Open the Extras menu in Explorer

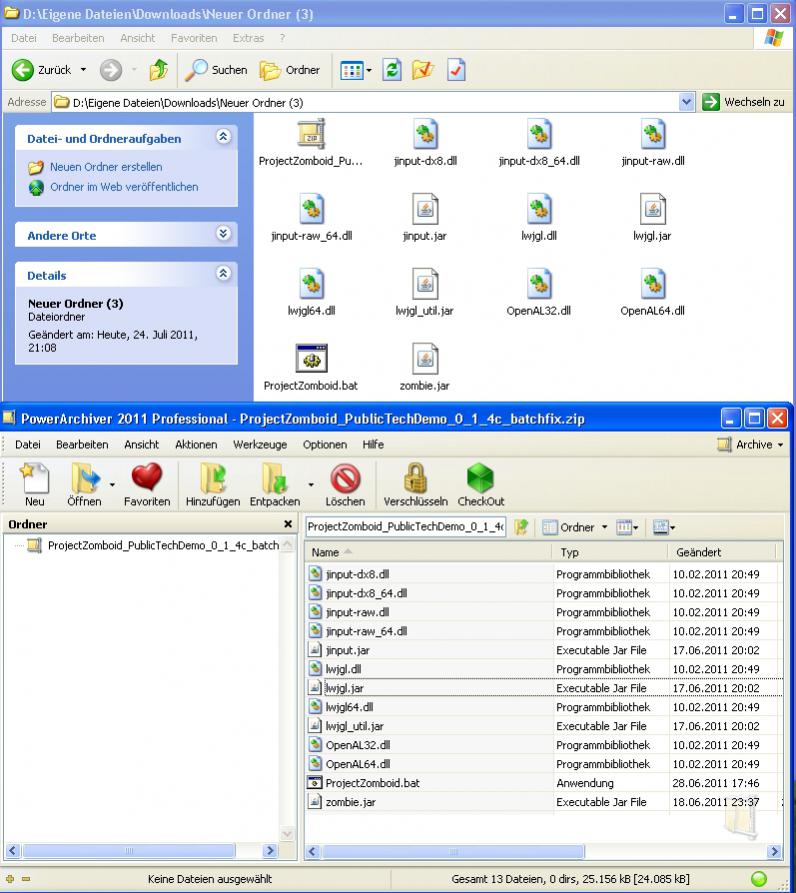[x=248, y=38]
